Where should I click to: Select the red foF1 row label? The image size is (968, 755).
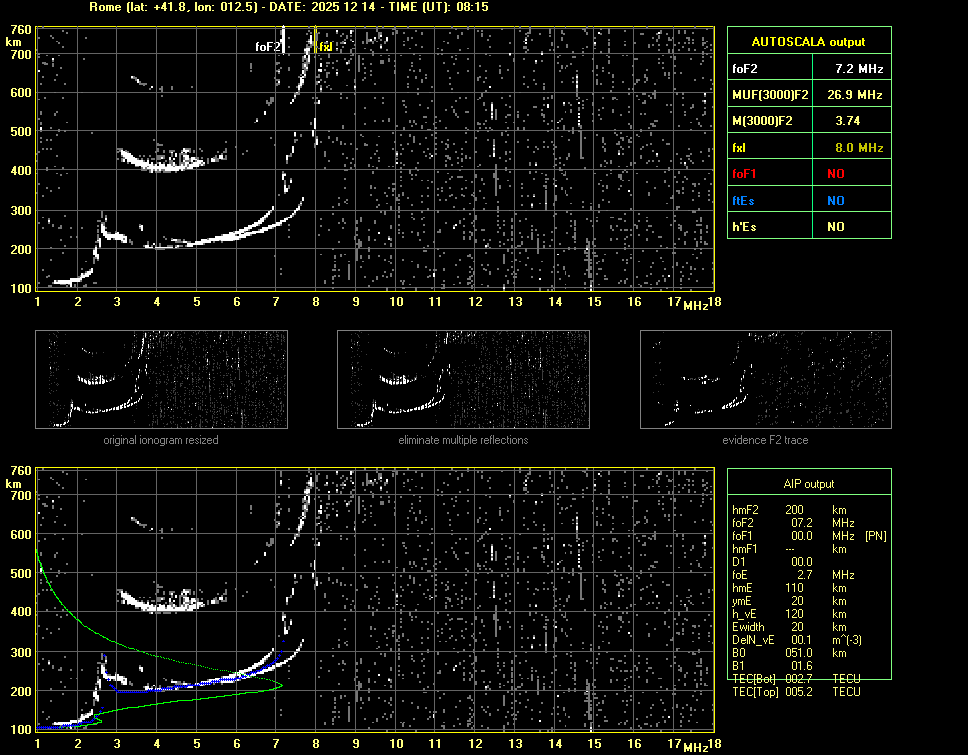(x=745, y=174)
